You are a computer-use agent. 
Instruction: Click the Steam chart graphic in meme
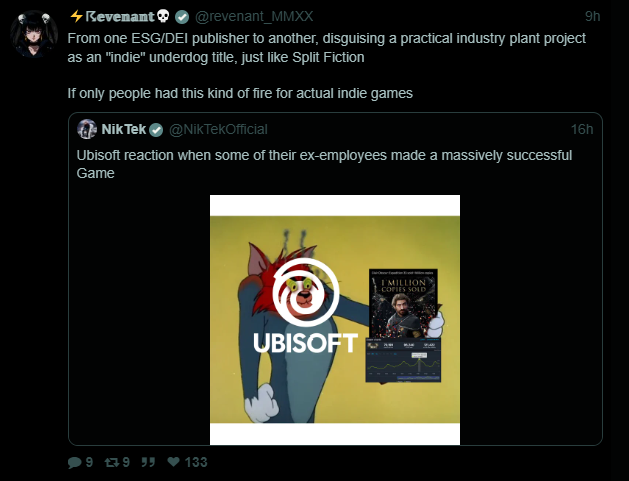click(403, 360)
